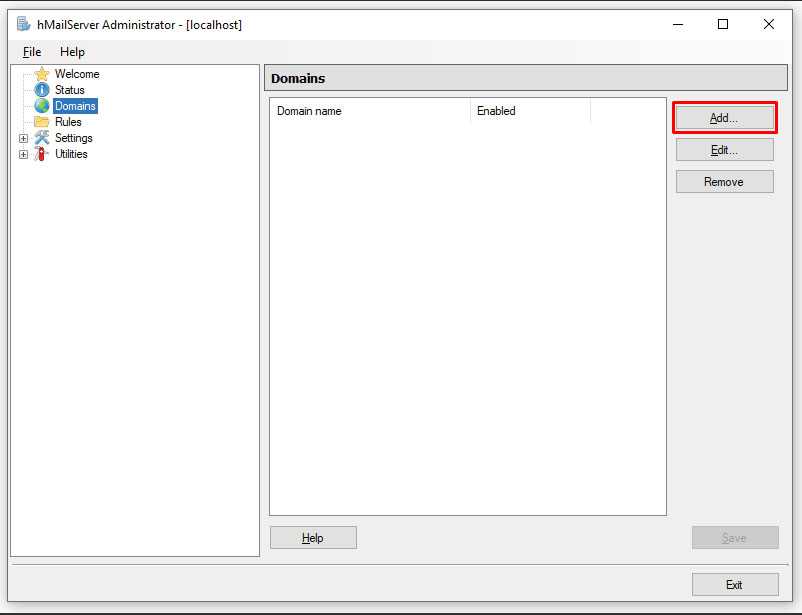Click the Exit button

pyautogui.click(x=734, y=585)
